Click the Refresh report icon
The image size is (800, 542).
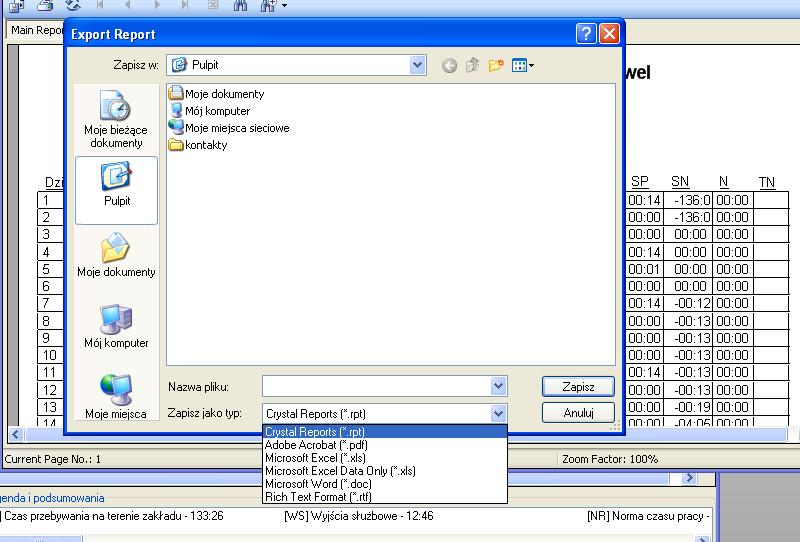click(73, 6)
